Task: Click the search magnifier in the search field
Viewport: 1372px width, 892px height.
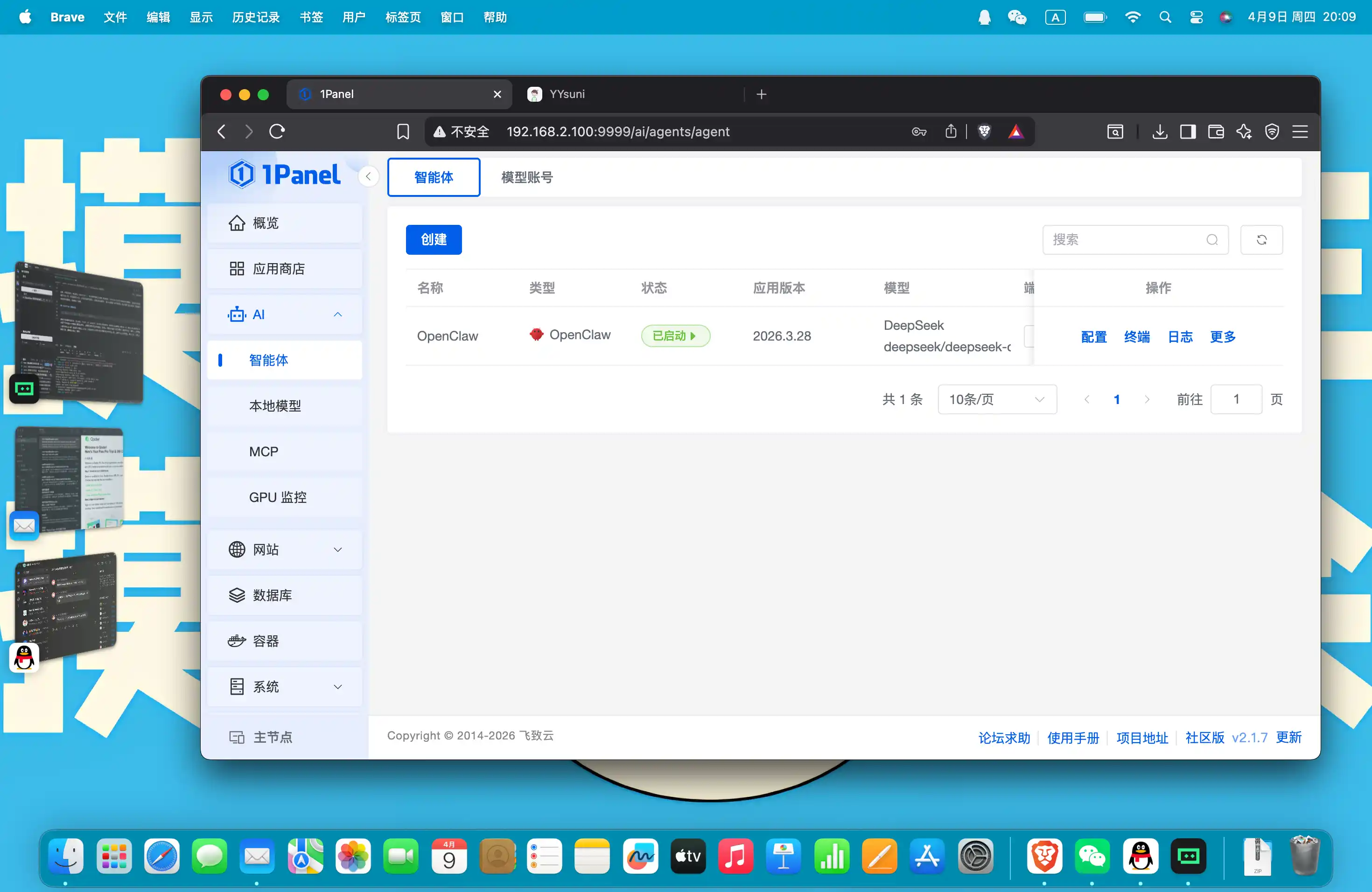Action: [1212, 240]
